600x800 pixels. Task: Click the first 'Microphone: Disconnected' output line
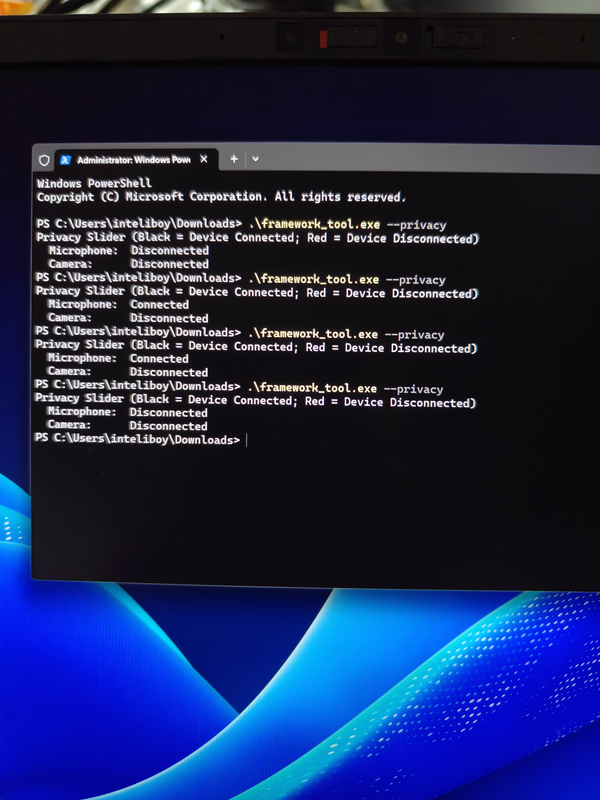(x=129, y=251)
